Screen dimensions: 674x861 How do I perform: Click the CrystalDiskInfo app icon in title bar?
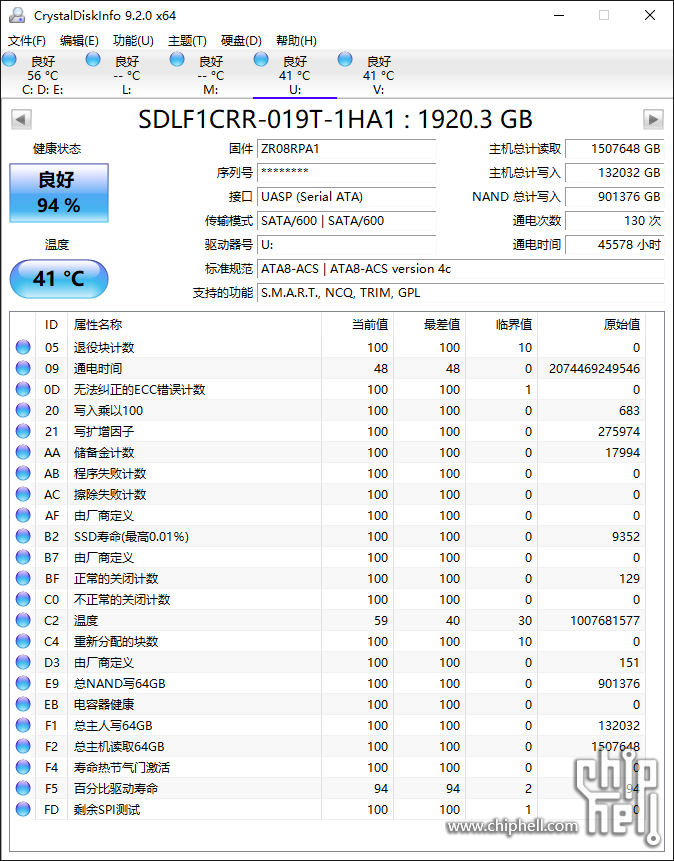click(16, 15)
